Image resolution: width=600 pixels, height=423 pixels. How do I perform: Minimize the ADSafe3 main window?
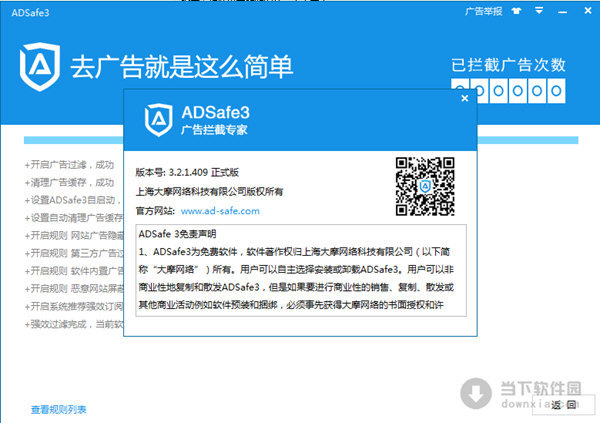(562, 12)
